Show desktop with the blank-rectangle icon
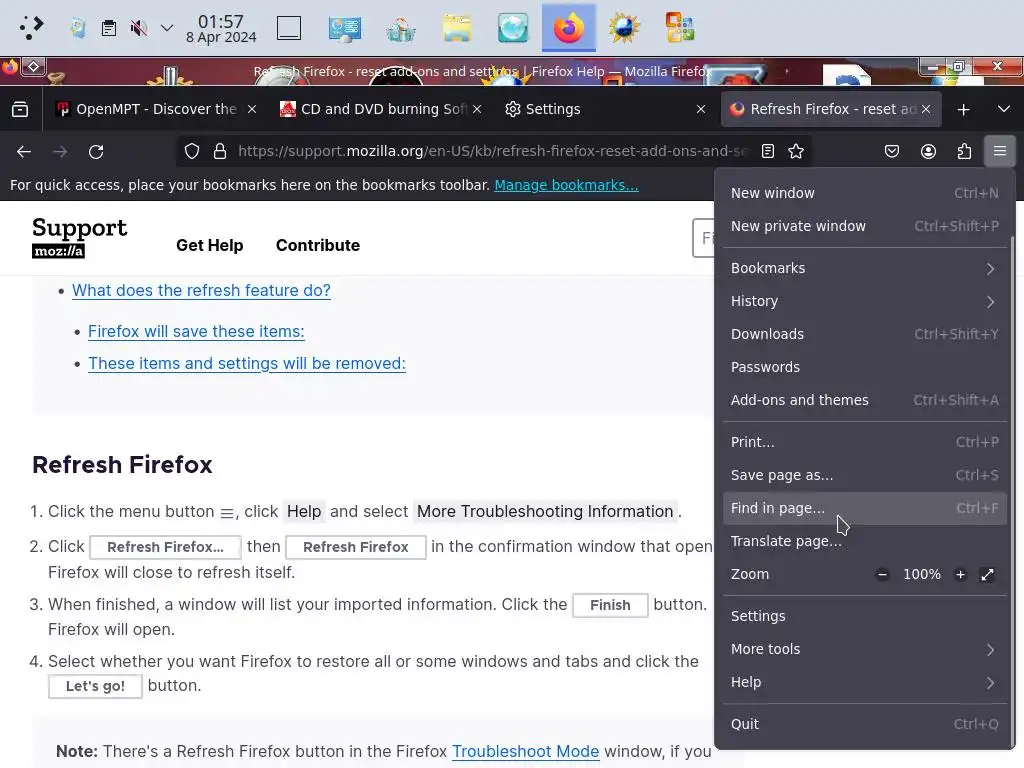 click(x=289, y=28)
